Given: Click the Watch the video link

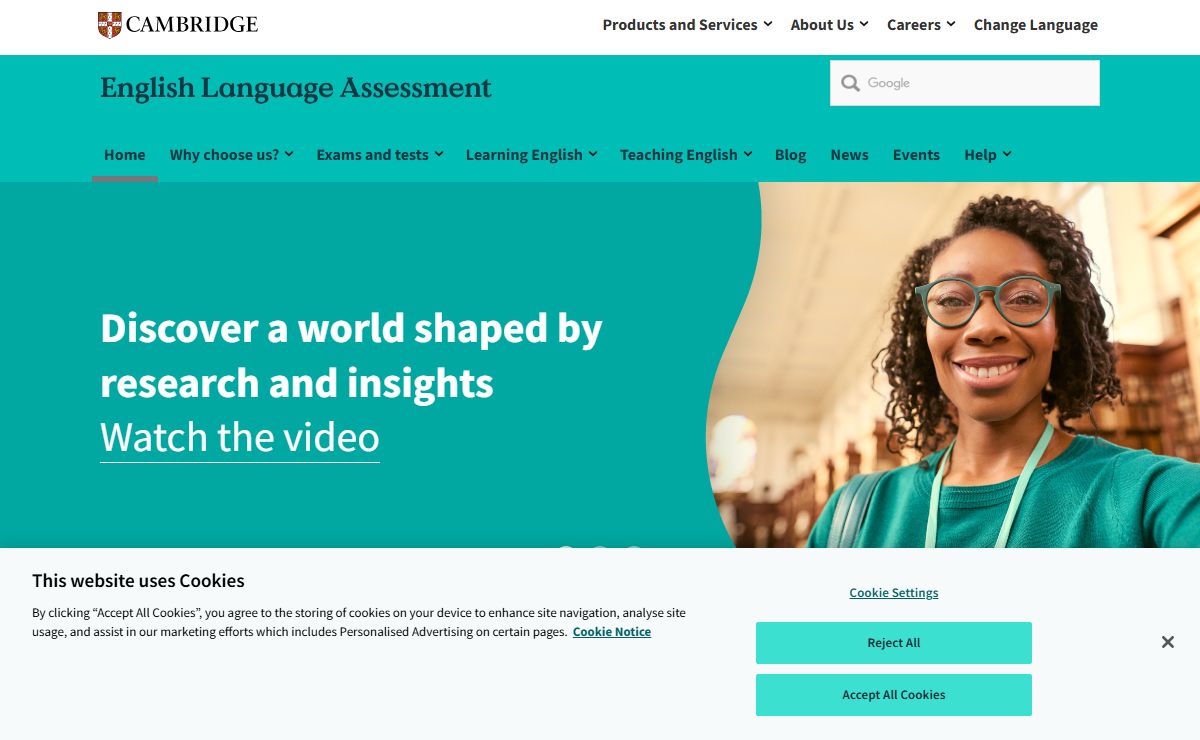Looking at the screenshot, I should click(x=240, y=438).
